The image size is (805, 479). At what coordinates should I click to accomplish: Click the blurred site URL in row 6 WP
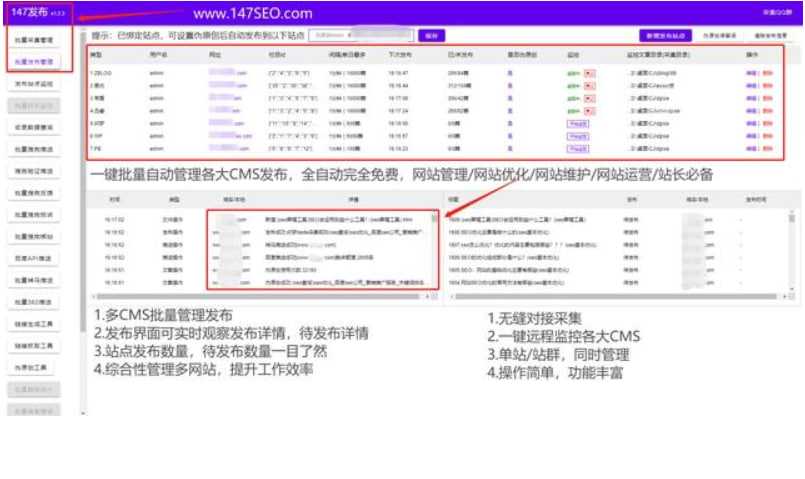click(231, 136)
